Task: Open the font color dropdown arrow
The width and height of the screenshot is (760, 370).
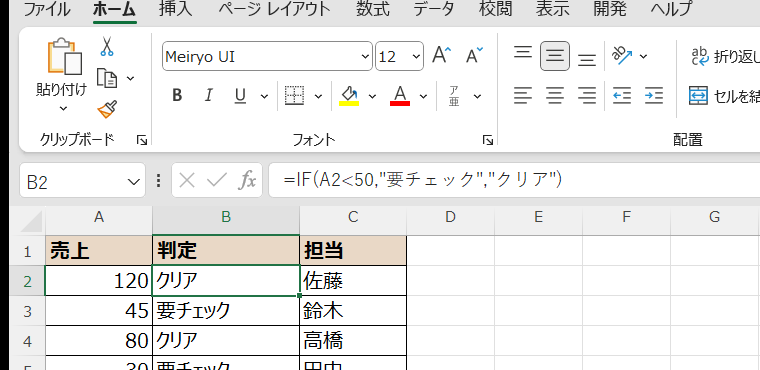Action: click(x=423, y=96)
